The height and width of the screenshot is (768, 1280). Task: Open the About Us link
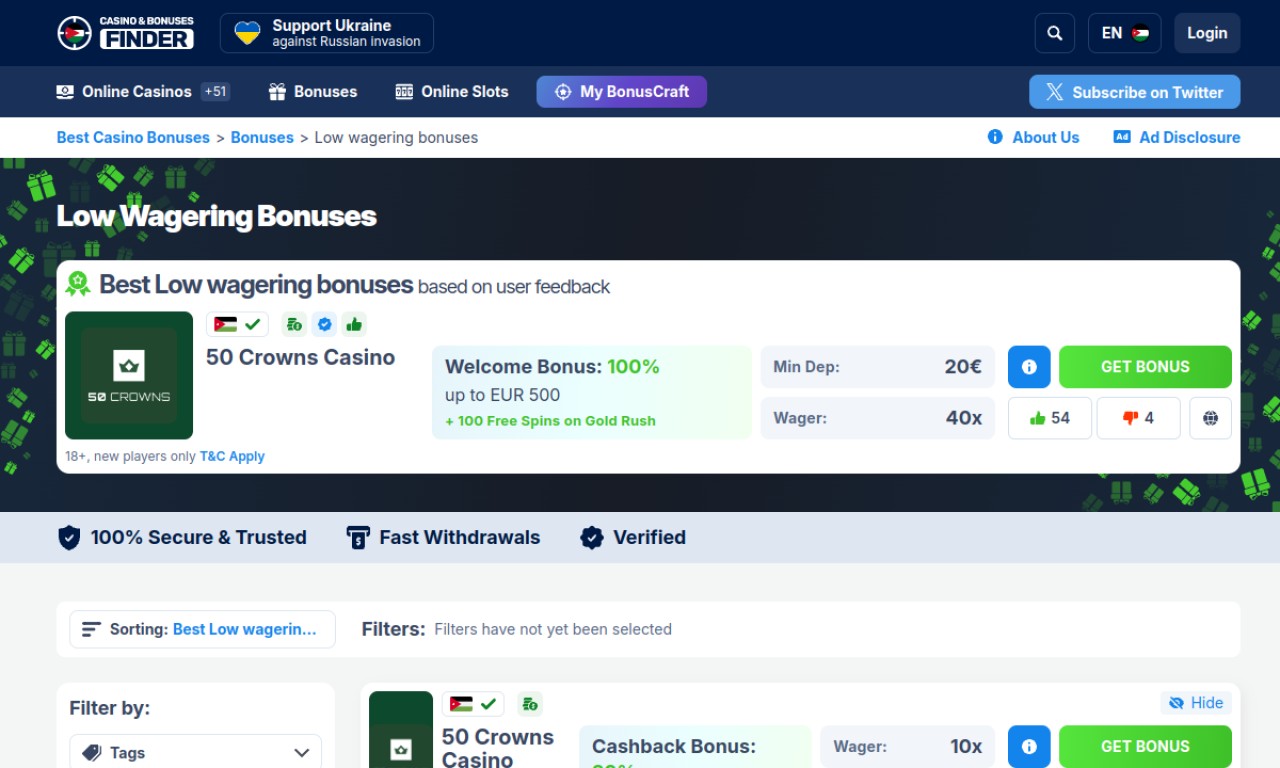[x=1034, y=138]
